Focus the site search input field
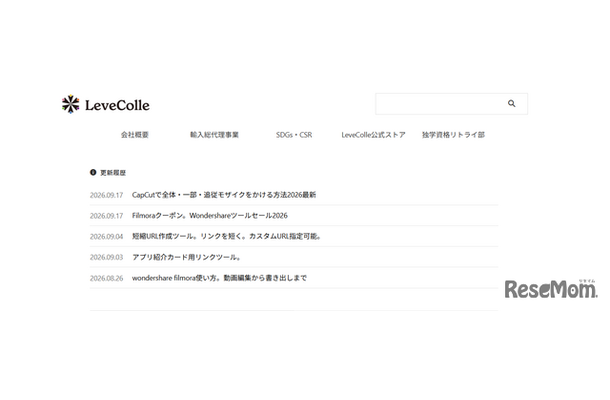 click(451, 104)
